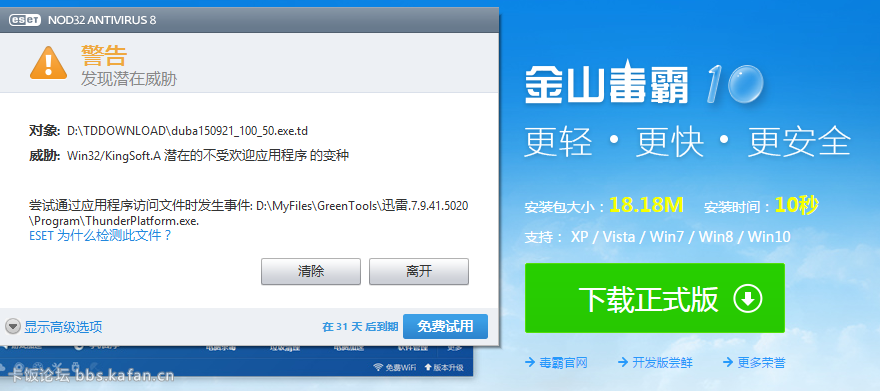Click the 'XP / Vista / Win7 / Win8 / Win10' text

coord(681,237)
